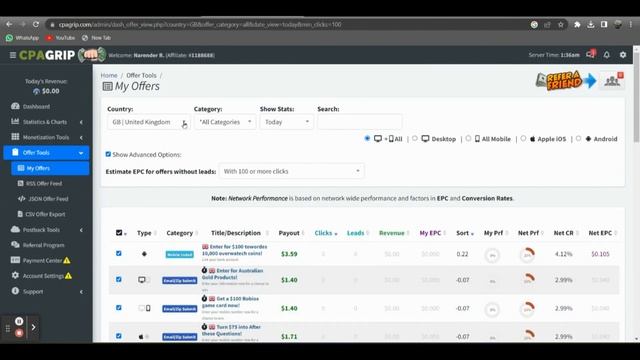Screen dimensions: 640x360
Task: Expand Statistics & Charts menu
Action: [46, 122]
